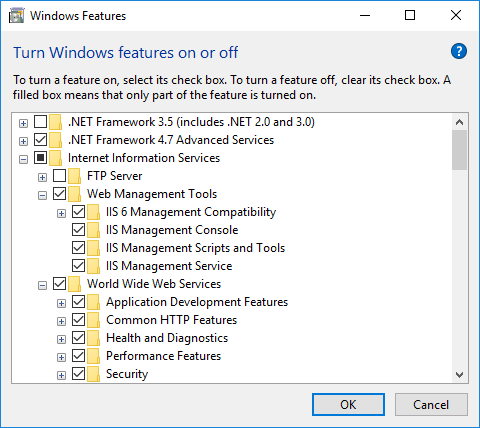Click folder icon beside Web Management Tools

coord(74,194)
